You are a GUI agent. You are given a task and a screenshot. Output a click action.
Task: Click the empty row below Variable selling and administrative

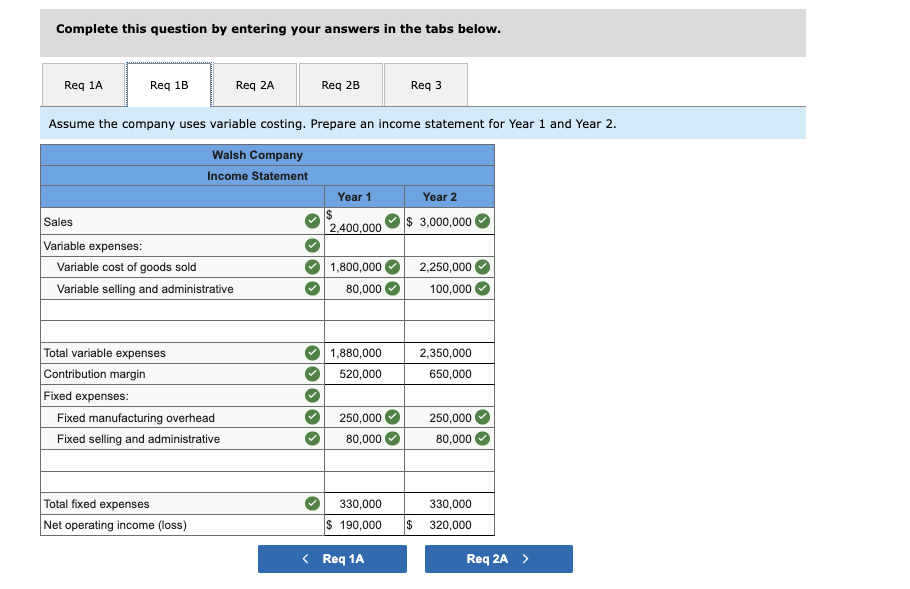pos(180,310)
